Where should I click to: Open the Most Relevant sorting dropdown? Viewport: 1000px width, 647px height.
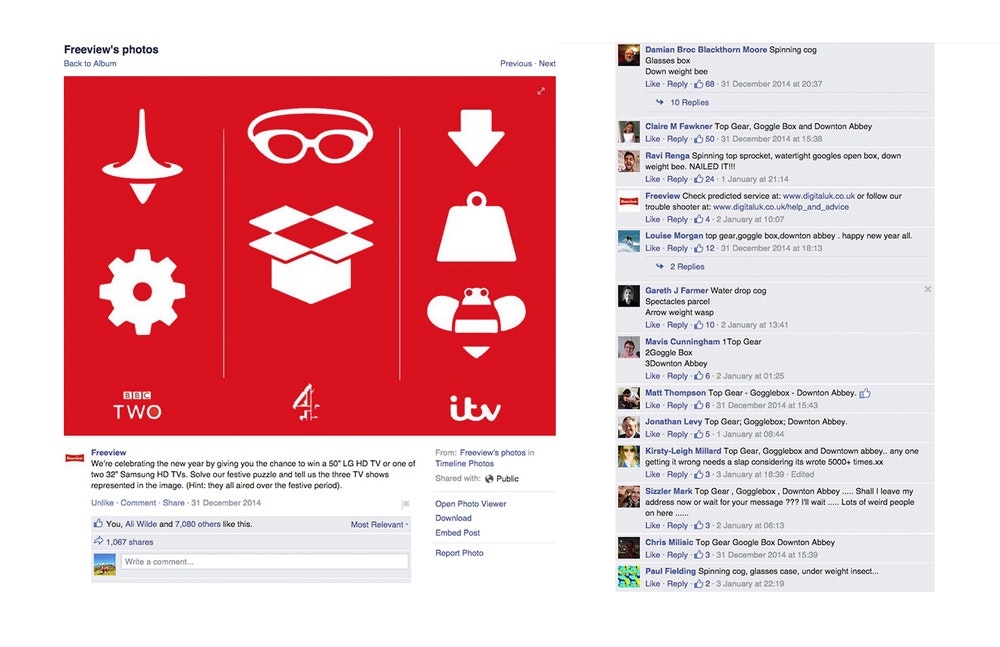(379, 524)
